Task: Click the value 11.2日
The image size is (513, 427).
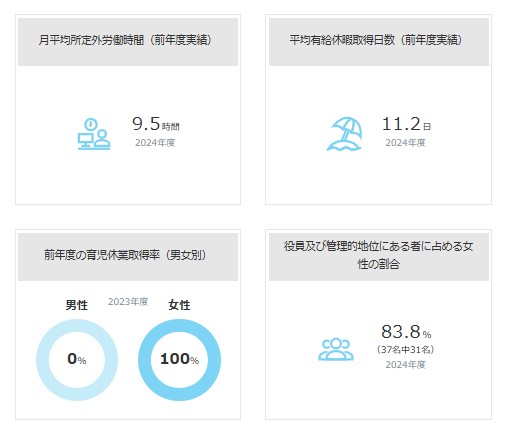Action: click(406, 124)
